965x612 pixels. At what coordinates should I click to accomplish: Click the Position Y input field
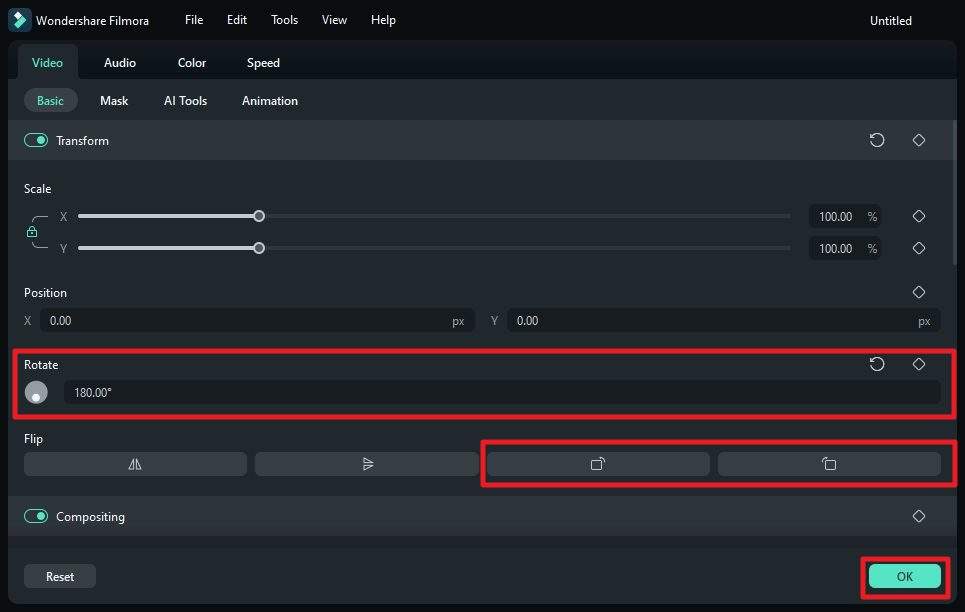[x=723, y=321]
